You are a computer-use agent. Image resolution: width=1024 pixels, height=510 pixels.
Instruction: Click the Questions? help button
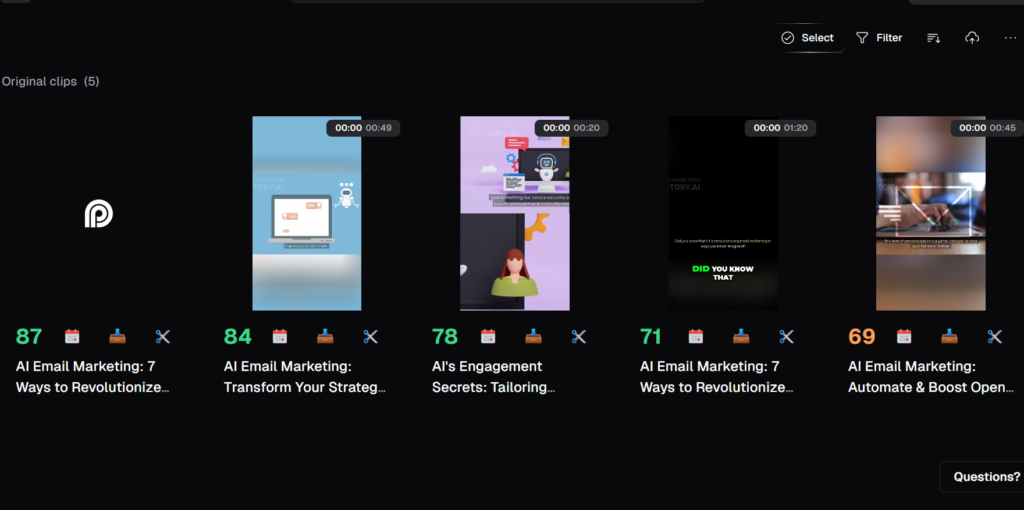(985, 477)
